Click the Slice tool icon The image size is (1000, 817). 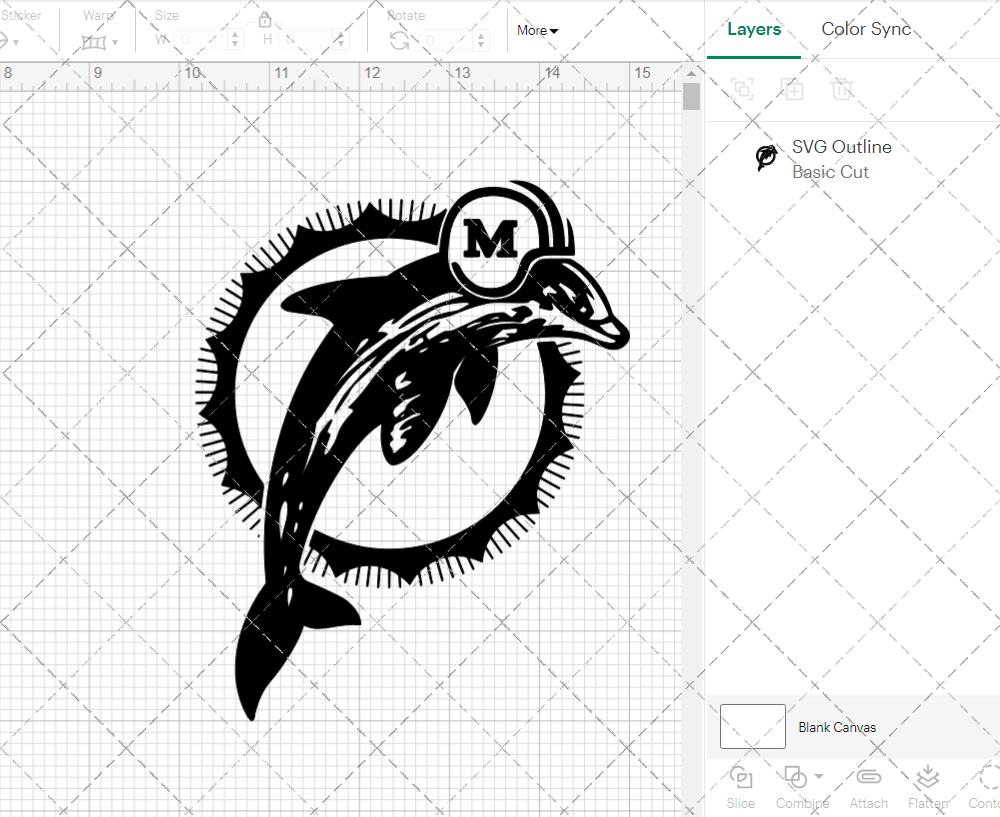click(741, 778)
